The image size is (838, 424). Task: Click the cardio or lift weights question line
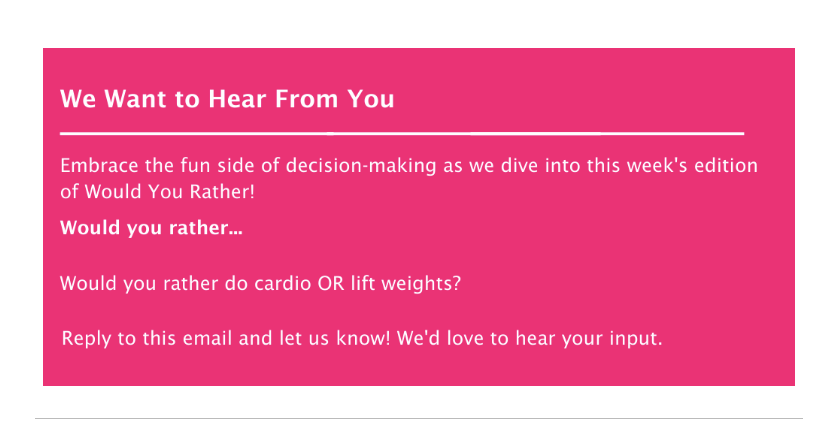pos(260,283)
